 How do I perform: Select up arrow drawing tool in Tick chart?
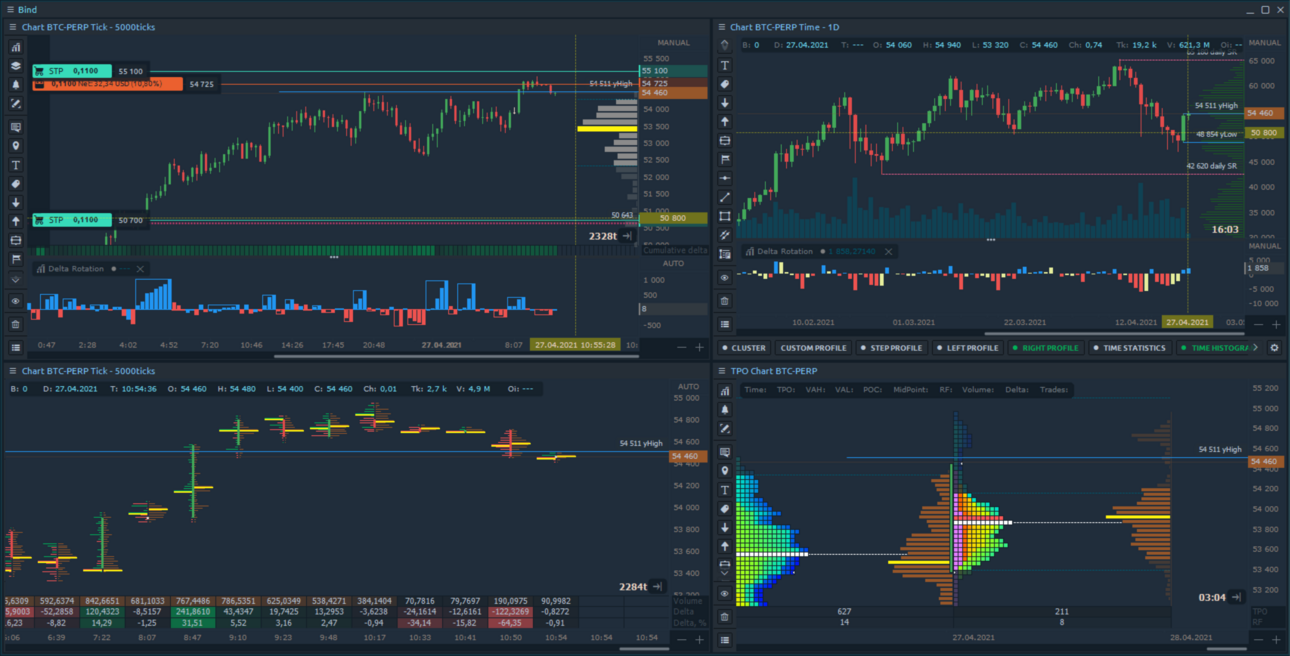pos(16,221)
